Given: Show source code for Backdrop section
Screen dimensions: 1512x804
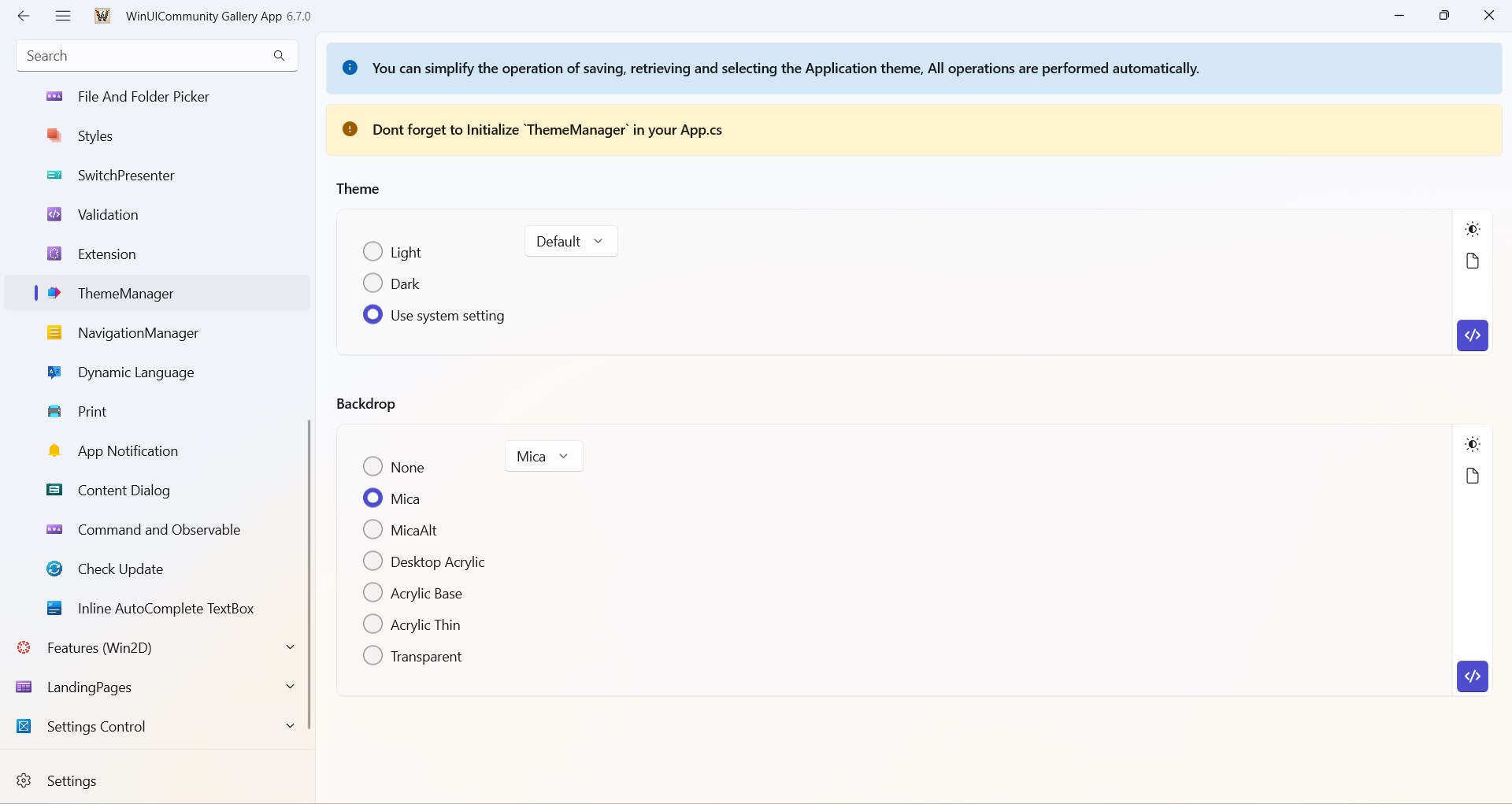Looking at the screenshot, I should 1472,676.
